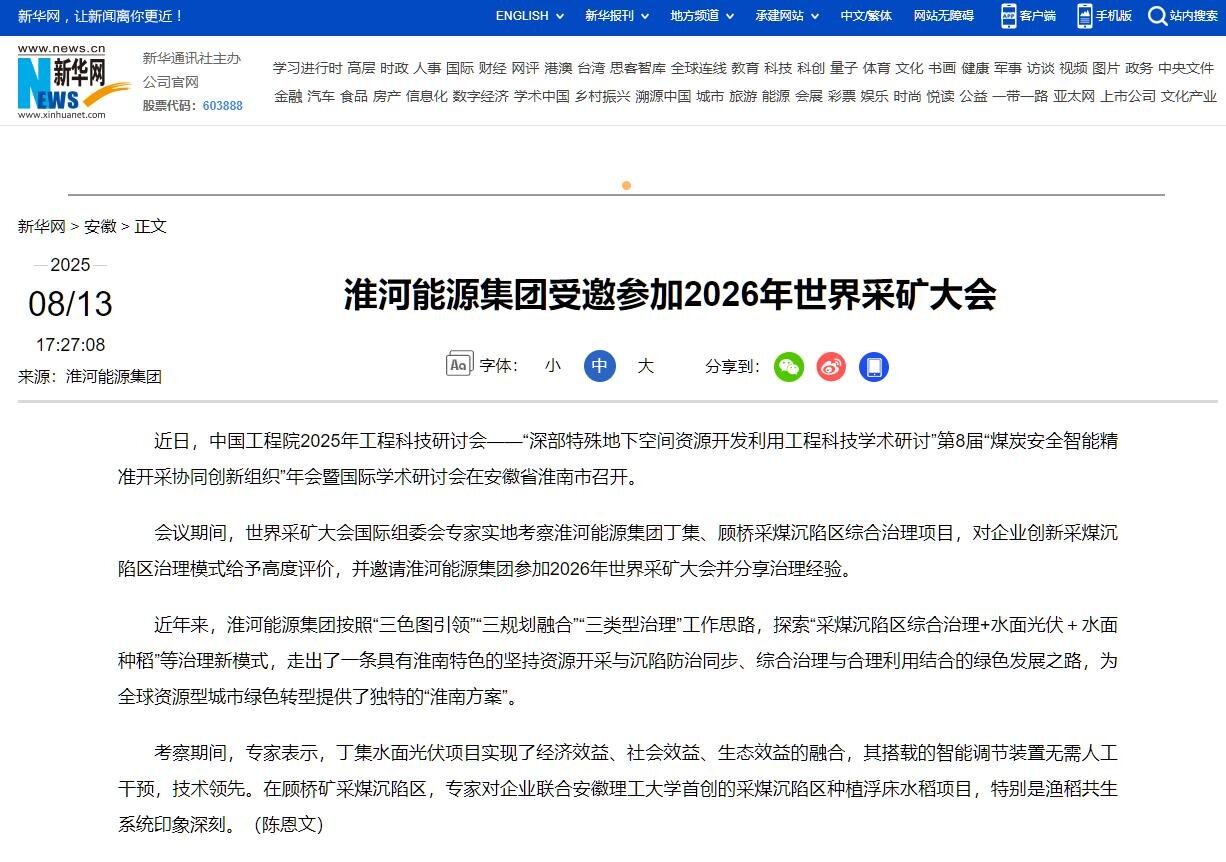
Task: Expand the 地方频道 dropdown menu
Action: (702, 16)
